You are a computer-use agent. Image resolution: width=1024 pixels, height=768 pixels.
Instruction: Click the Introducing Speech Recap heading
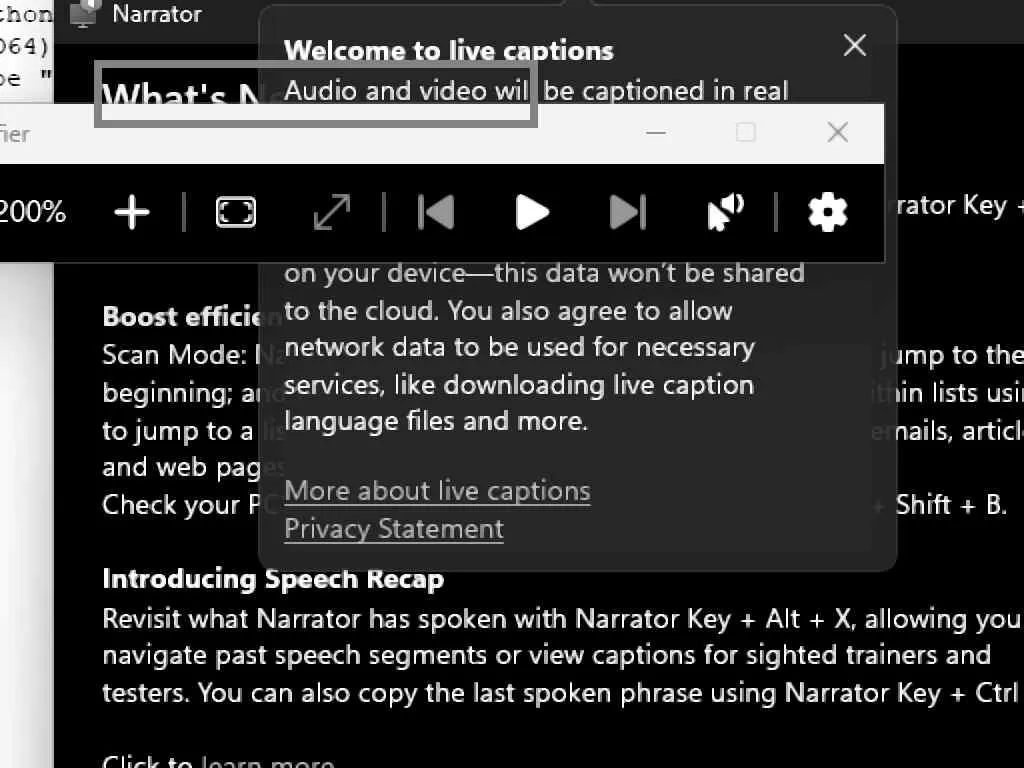pos(273,579)
